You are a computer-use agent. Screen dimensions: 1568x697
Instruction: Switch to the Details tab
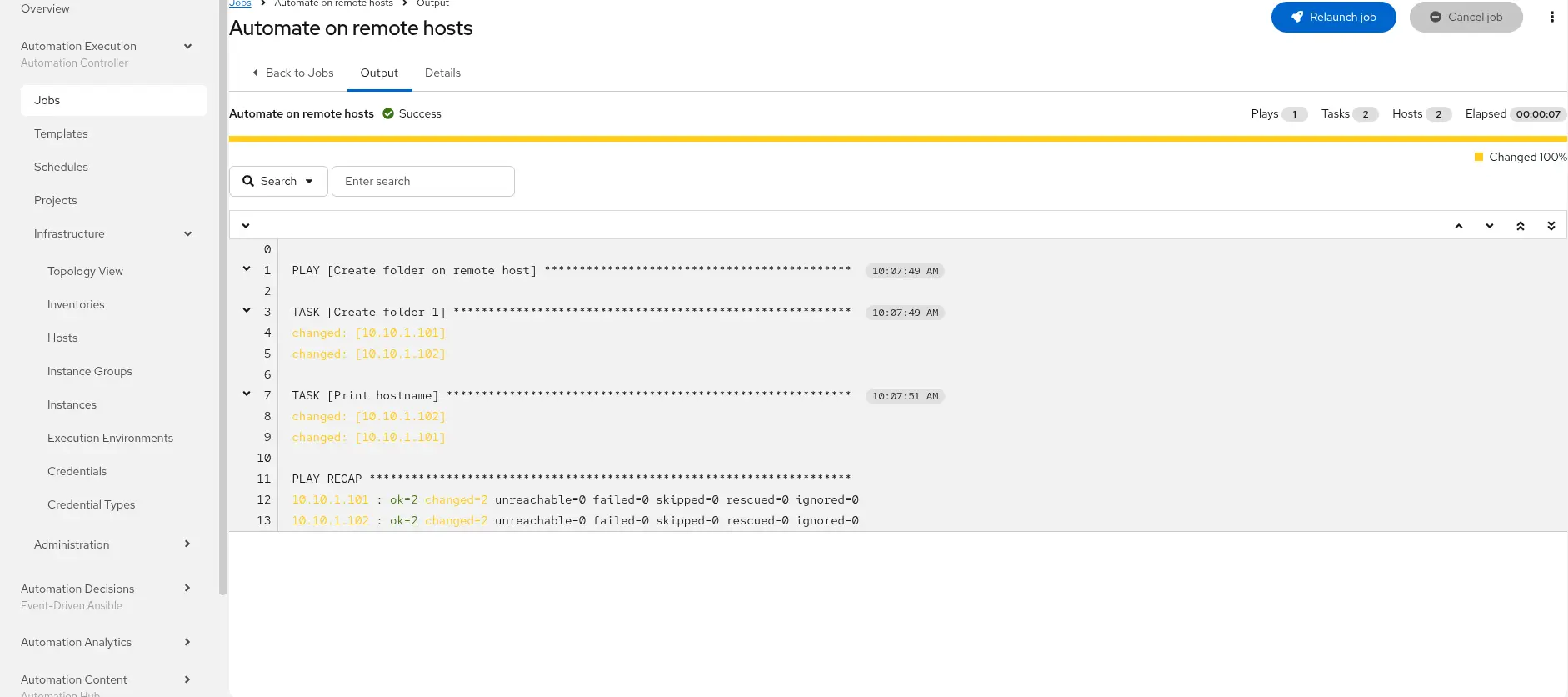442,73
